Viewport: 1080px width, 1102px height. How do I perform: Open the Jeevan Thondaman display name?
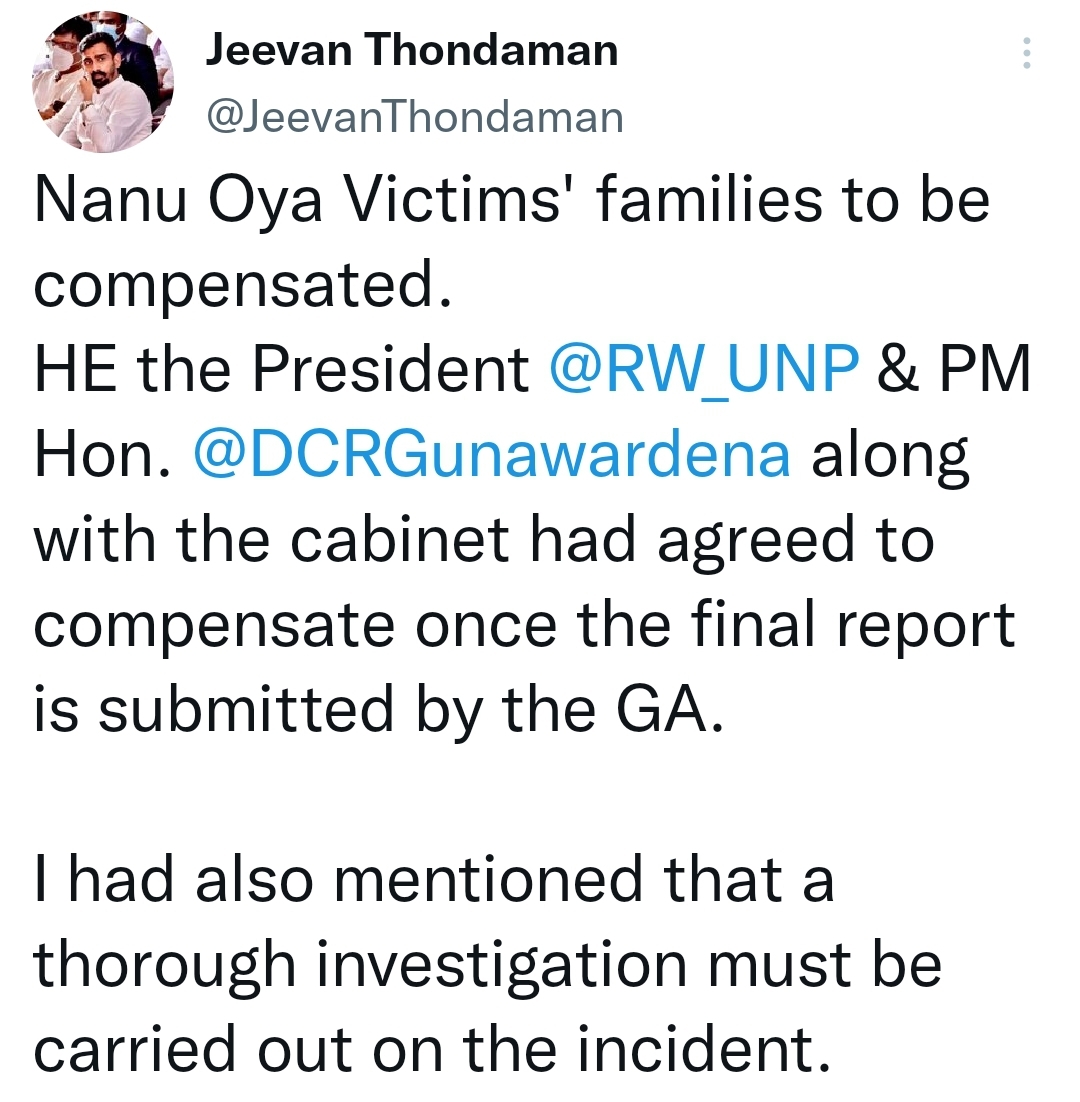[411, 50]
